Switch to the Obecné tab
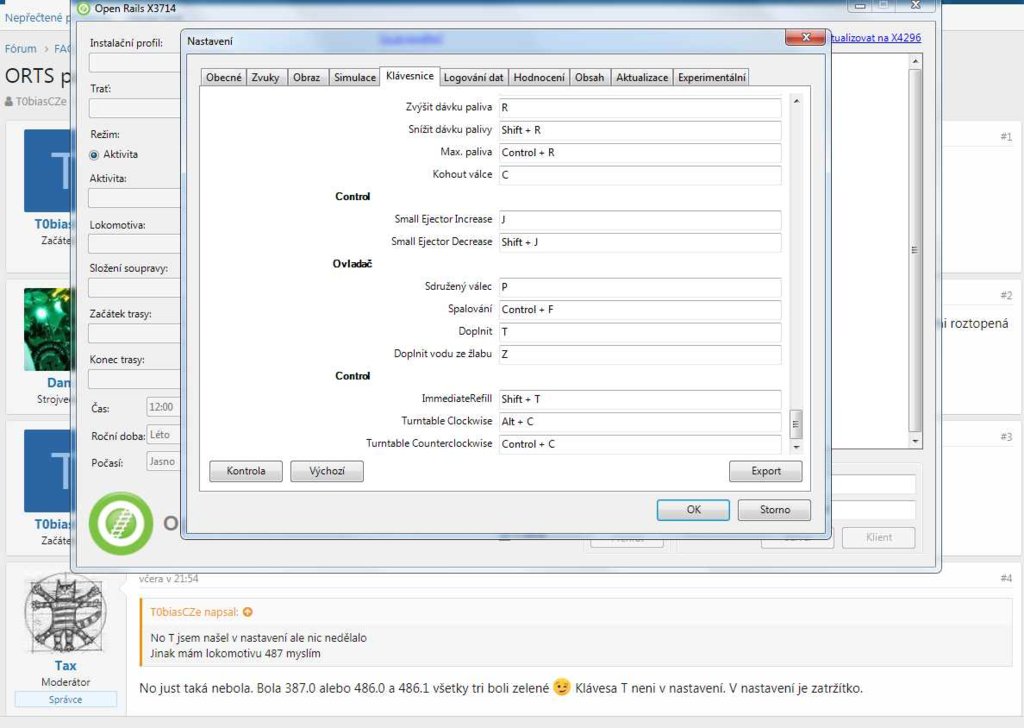The width and height of the screenshot is (1024, 728). click(224, 77)
